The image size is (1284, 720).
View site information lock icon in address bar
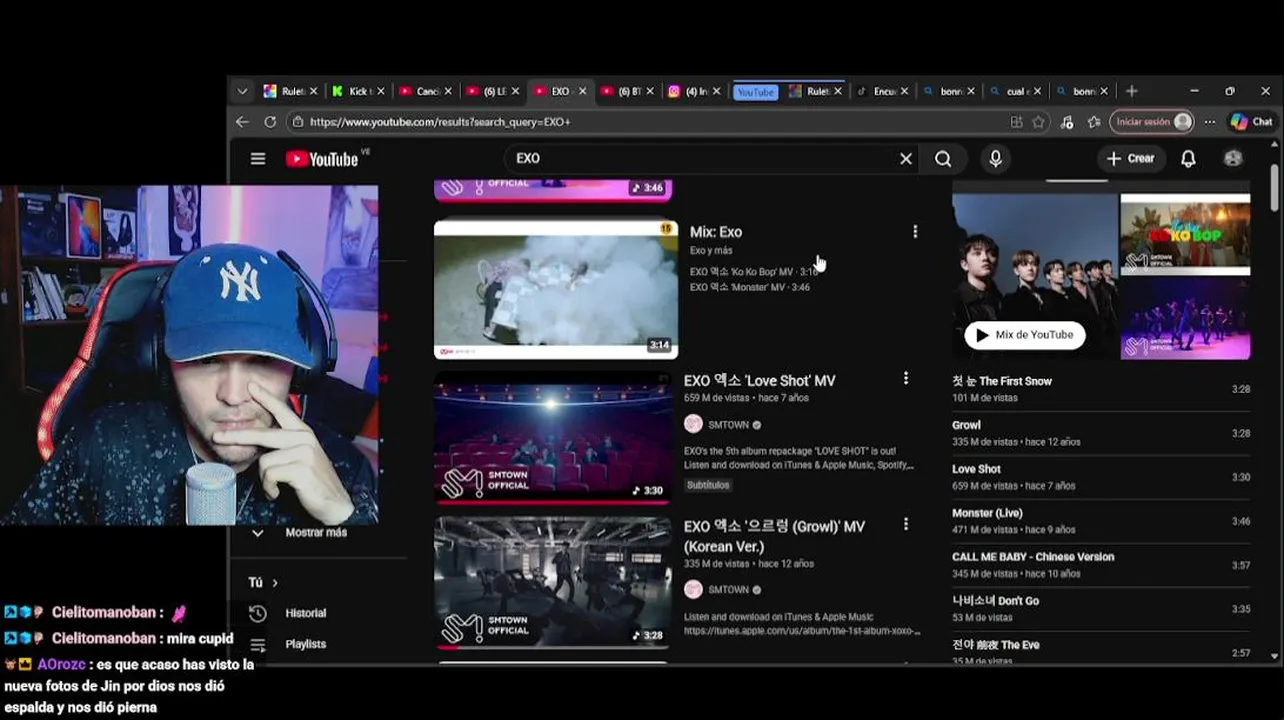pyautogui.click(x=297, y=121)
